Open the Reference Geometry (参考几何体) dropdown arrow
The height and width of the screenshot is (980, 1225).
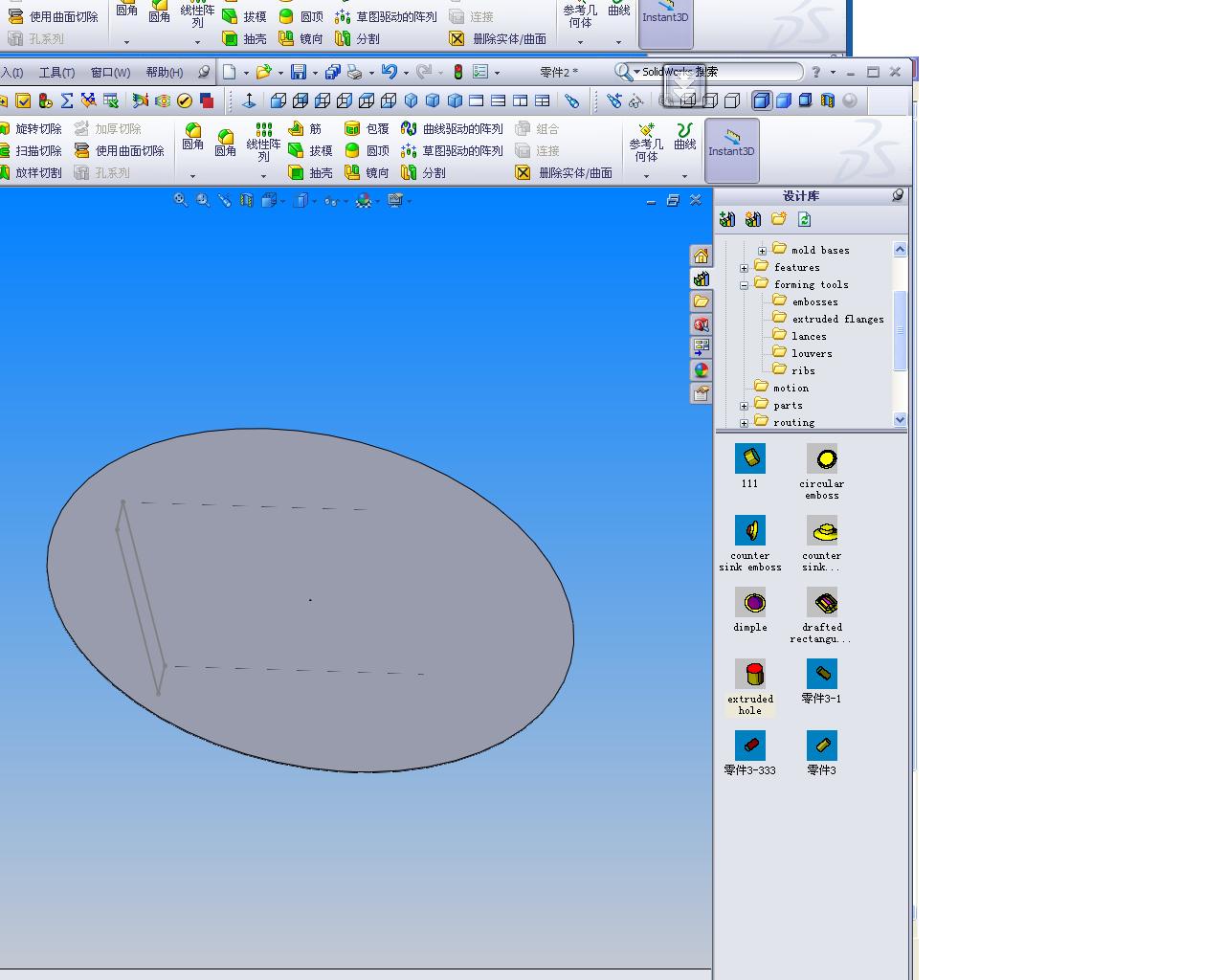coord(646,176)
